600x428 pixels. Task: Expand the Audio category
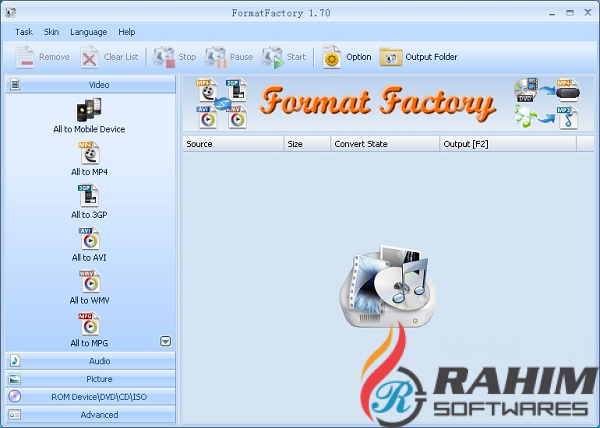pyautogui.click(x=91, y=361)
